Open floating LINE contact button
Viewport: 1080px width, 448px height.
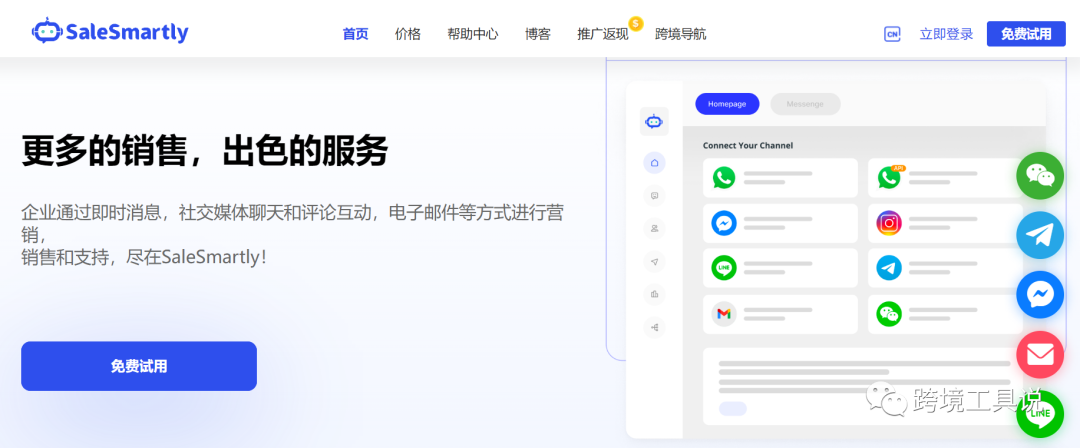click(1040, 414)
